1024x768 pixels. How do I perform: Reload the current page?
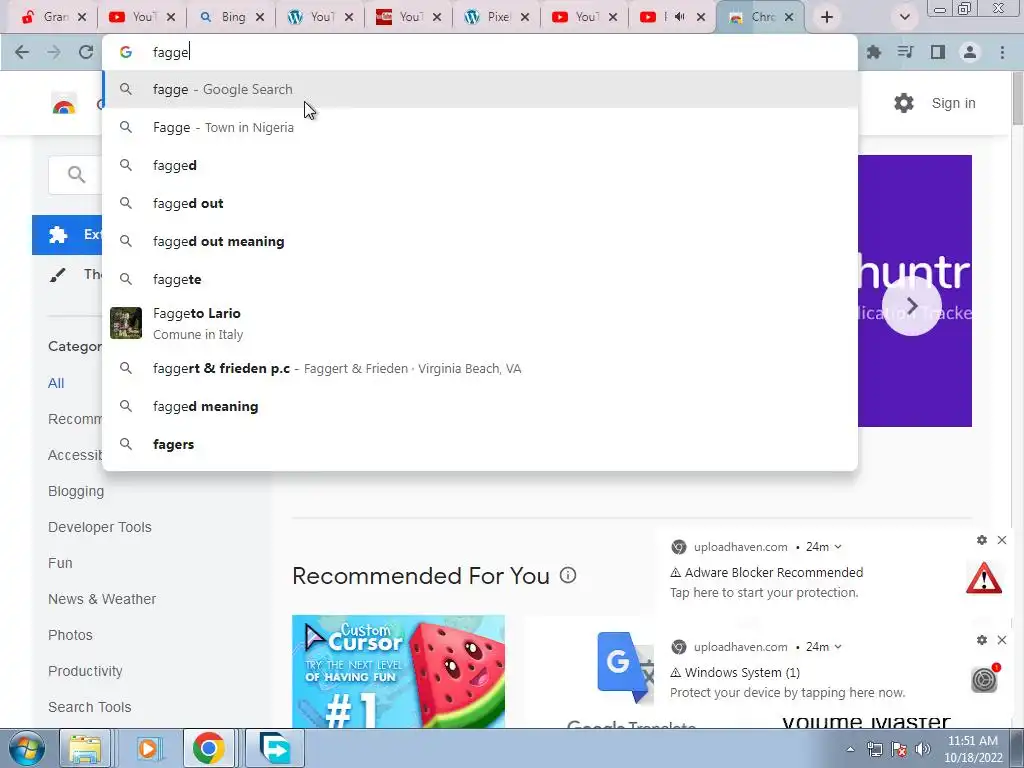point(86,52)
